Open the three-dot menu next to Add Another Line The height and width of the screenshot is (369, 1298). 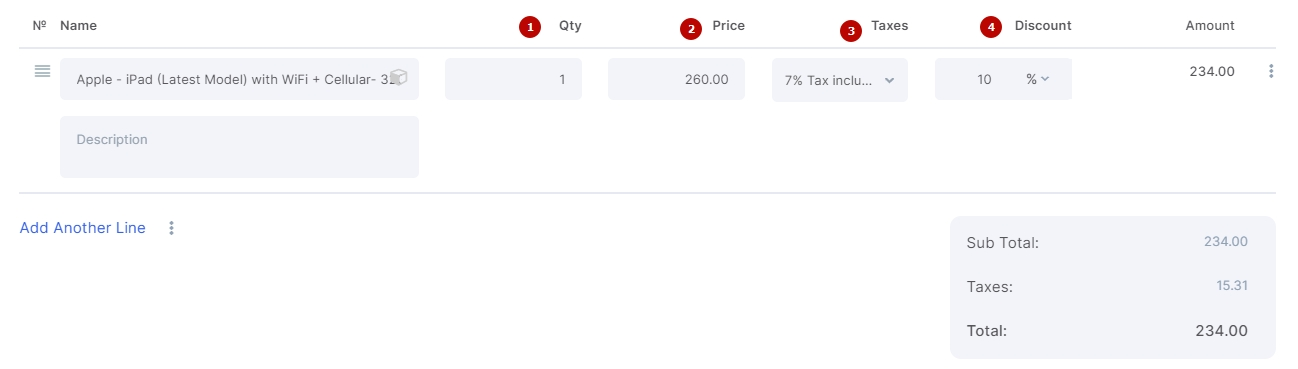click(171, 228)
